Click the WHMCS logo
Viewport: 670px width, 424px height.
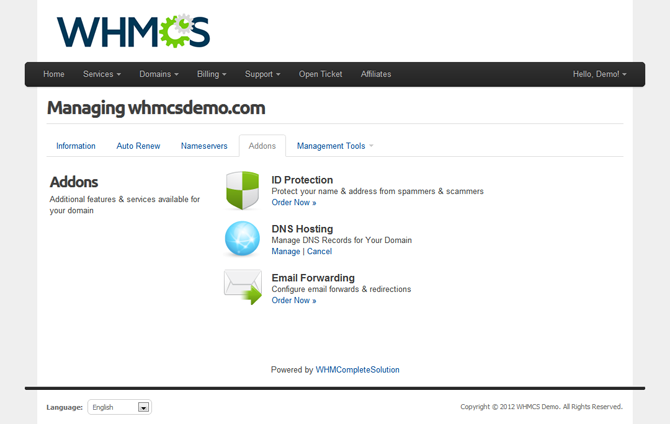tap(133, 31)
